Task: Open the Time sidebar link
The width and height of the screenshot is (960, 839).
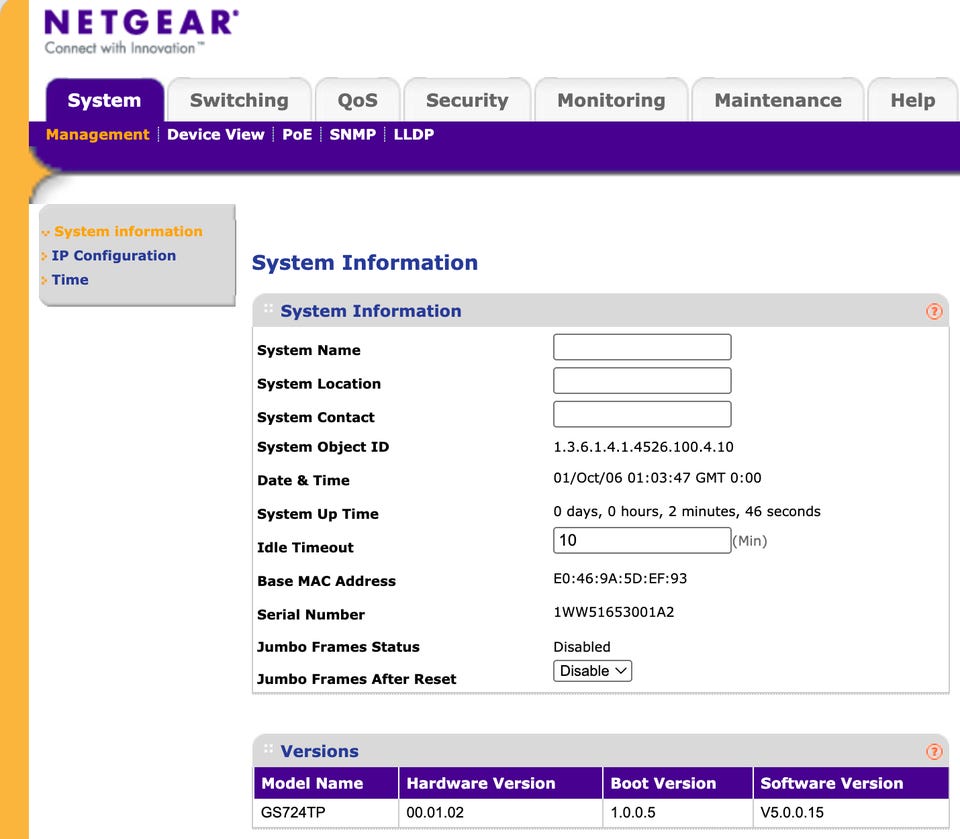Action: coord(70,280)
